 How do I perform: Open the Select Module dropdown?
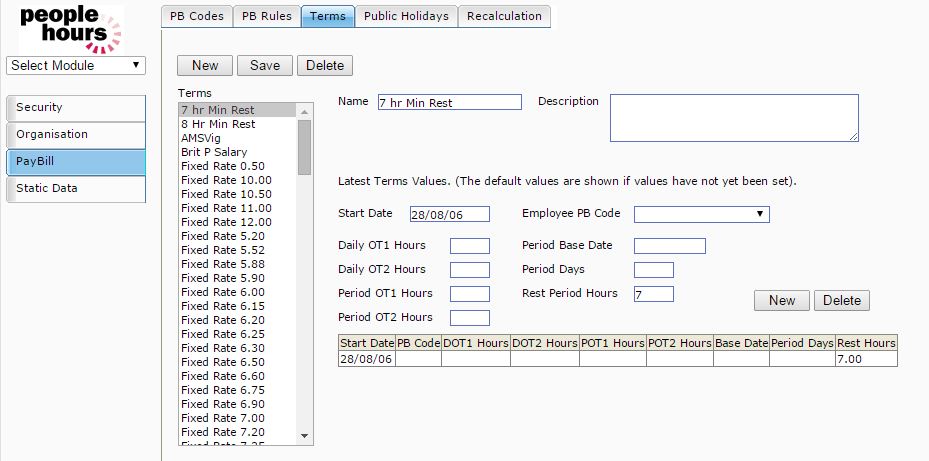coord(76,66)
